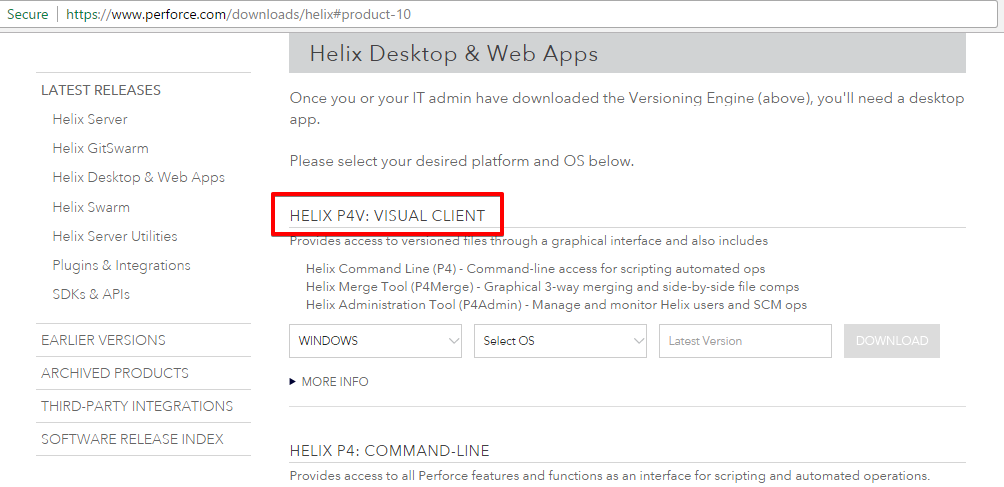This screenshot has height=487, width=1004.
Task: Click 'Provides access to versioned files' text
Action: tap(529, 241)
